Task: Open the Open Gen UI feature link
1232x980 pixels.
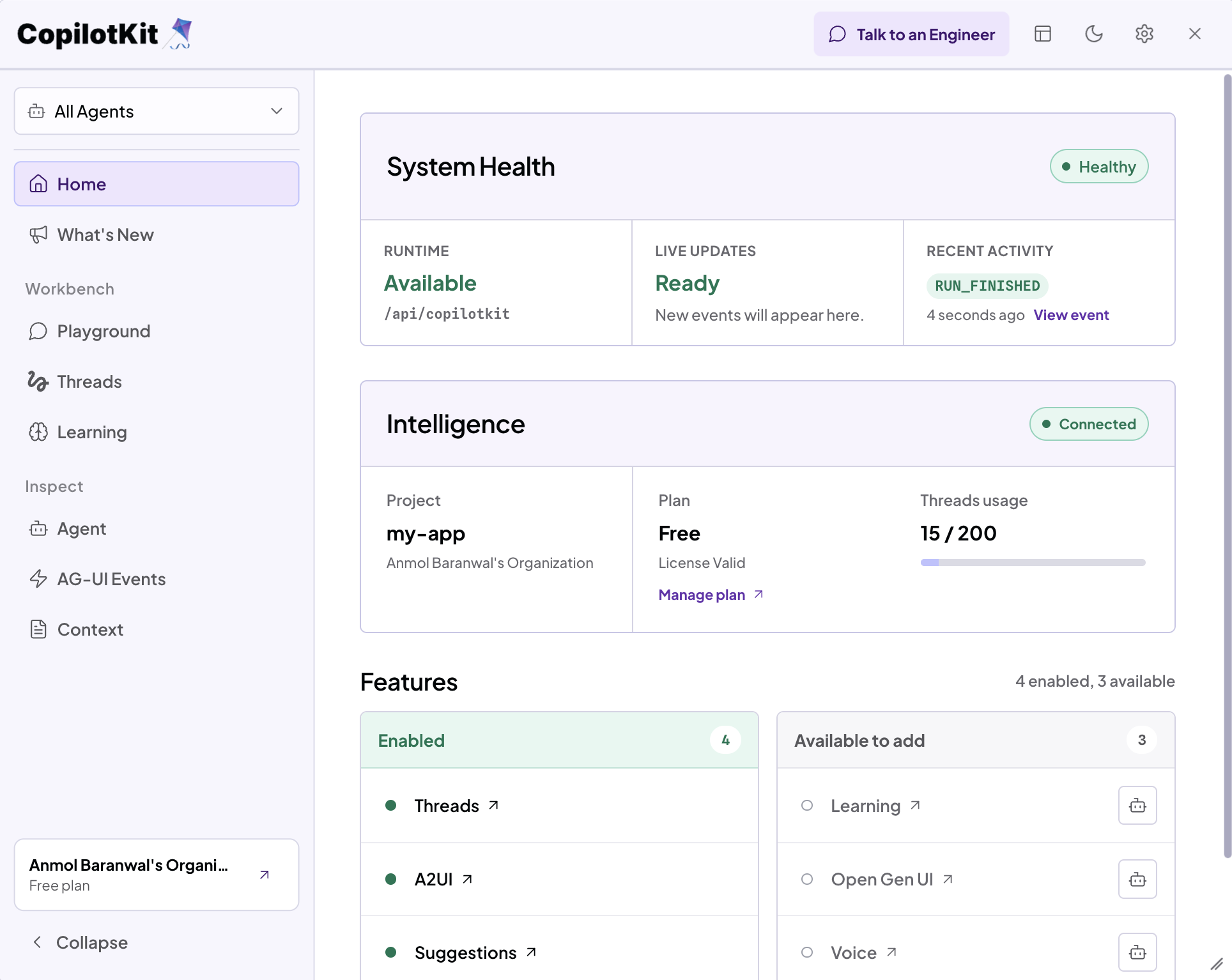Action: (x=892, y=879)
